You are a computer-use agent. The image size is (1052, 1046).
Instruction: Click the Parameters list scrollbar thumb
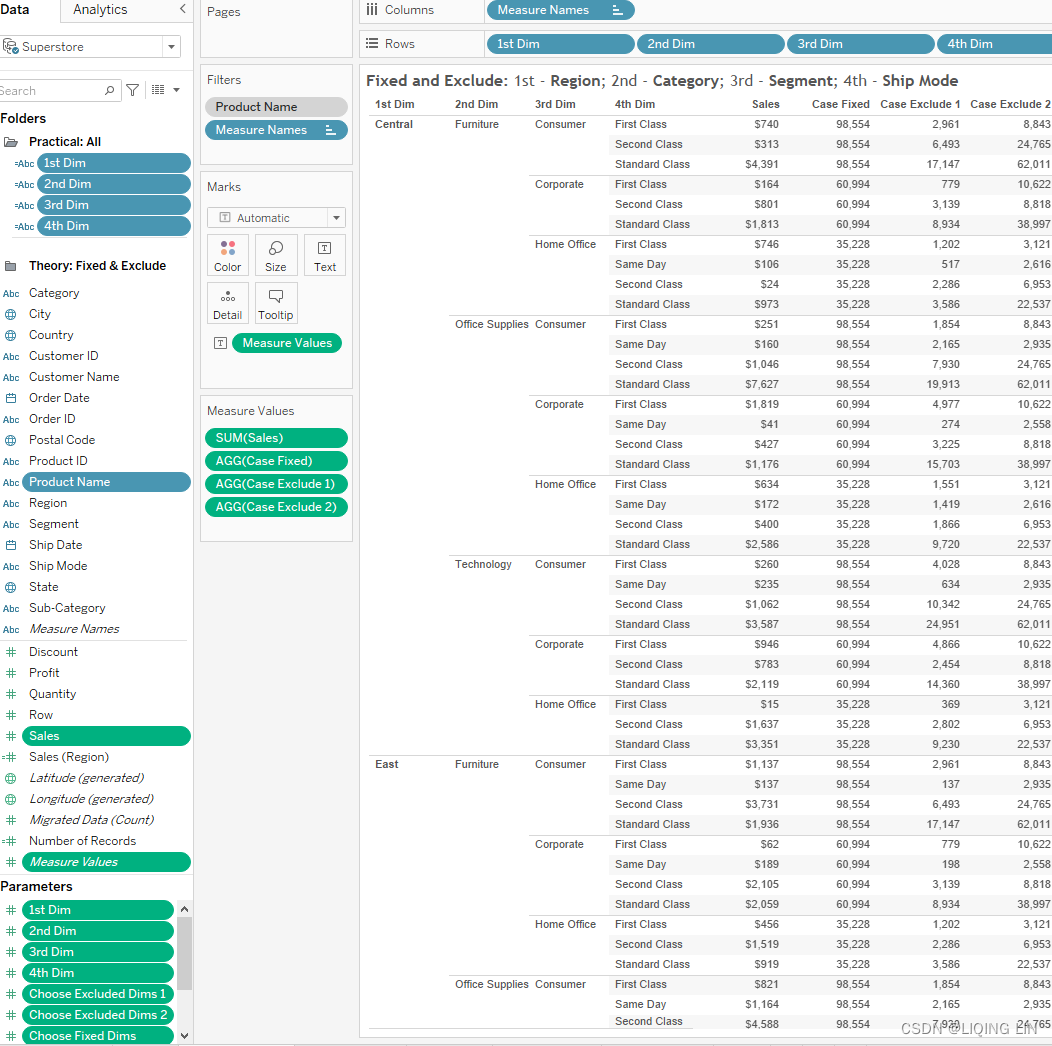coord(185,953)
